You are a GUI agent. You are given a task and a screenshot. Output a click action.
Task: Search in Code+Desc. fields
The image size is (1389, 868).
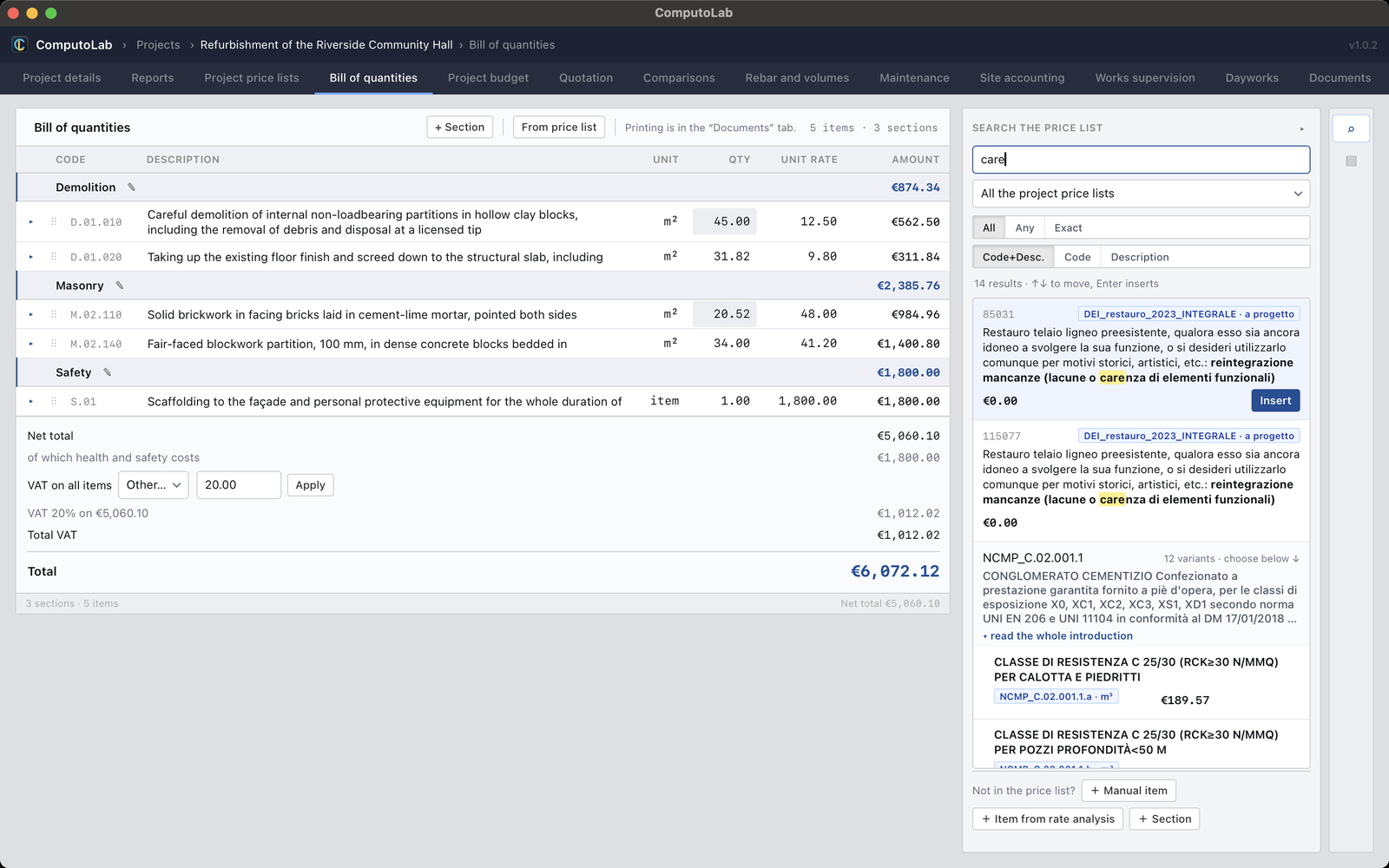coord(1013,257)
